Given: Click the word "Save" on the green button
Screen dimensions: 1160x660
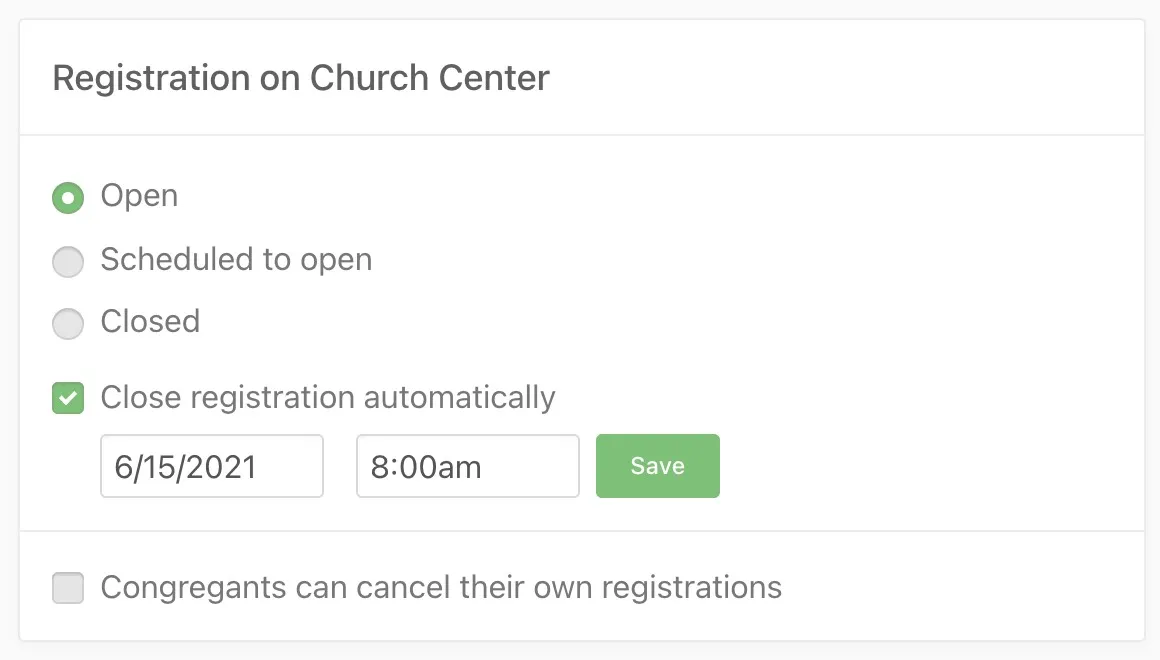Looking at the screenshot, I should [x=657, y=466].
